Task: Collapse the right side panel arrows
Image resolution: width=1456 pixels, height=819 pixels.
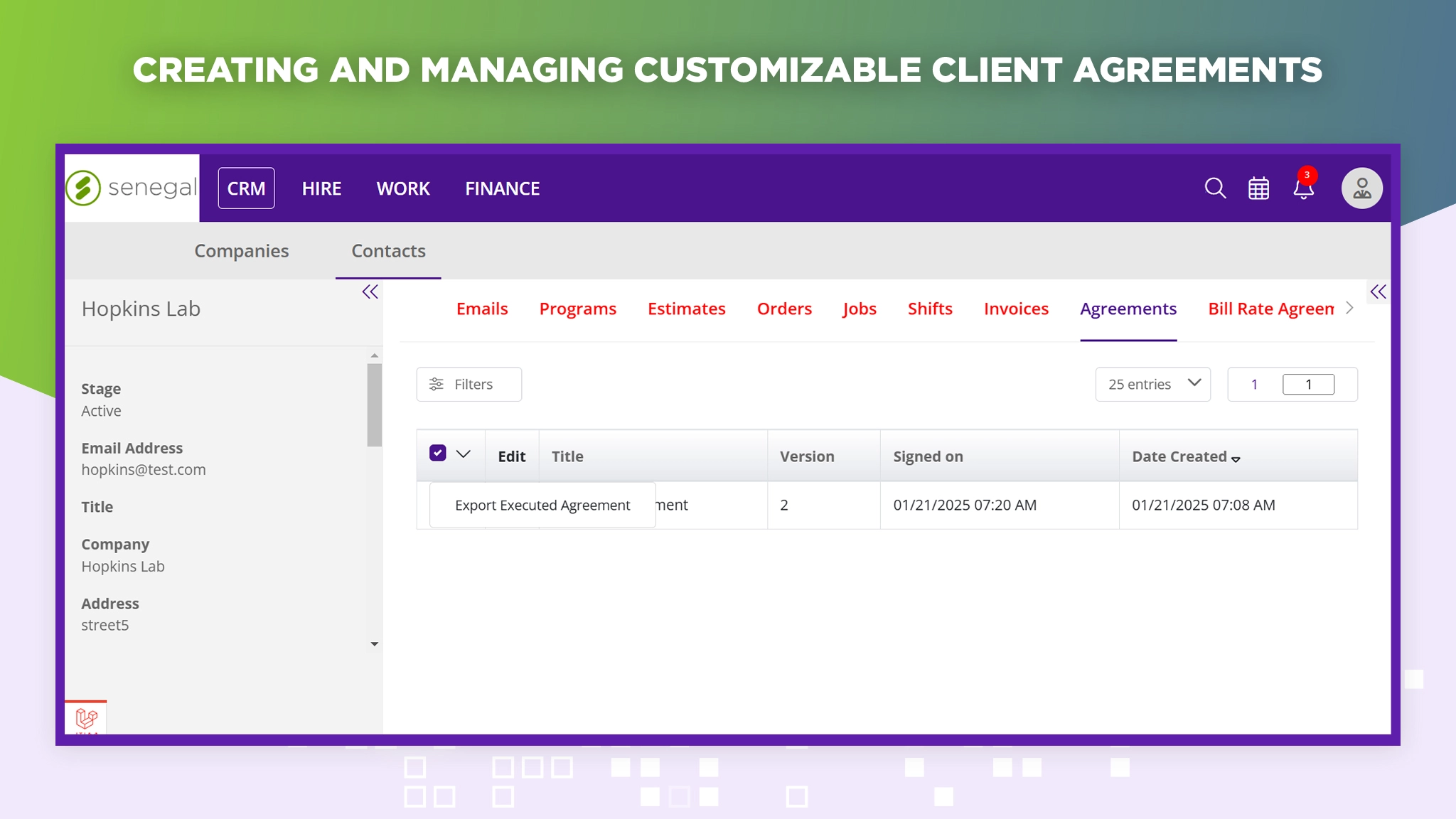Action: point(1378,292)
